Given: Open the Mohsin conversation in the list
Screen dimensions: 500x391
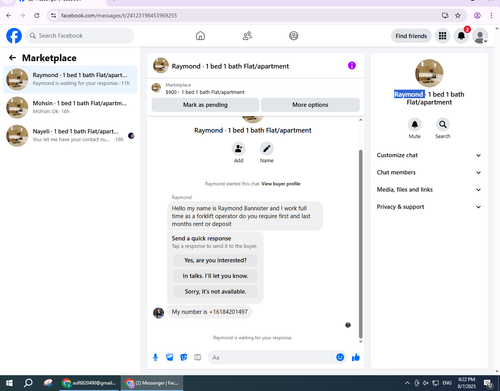Looking at the screenshot, I should click(x=70, y=107).
